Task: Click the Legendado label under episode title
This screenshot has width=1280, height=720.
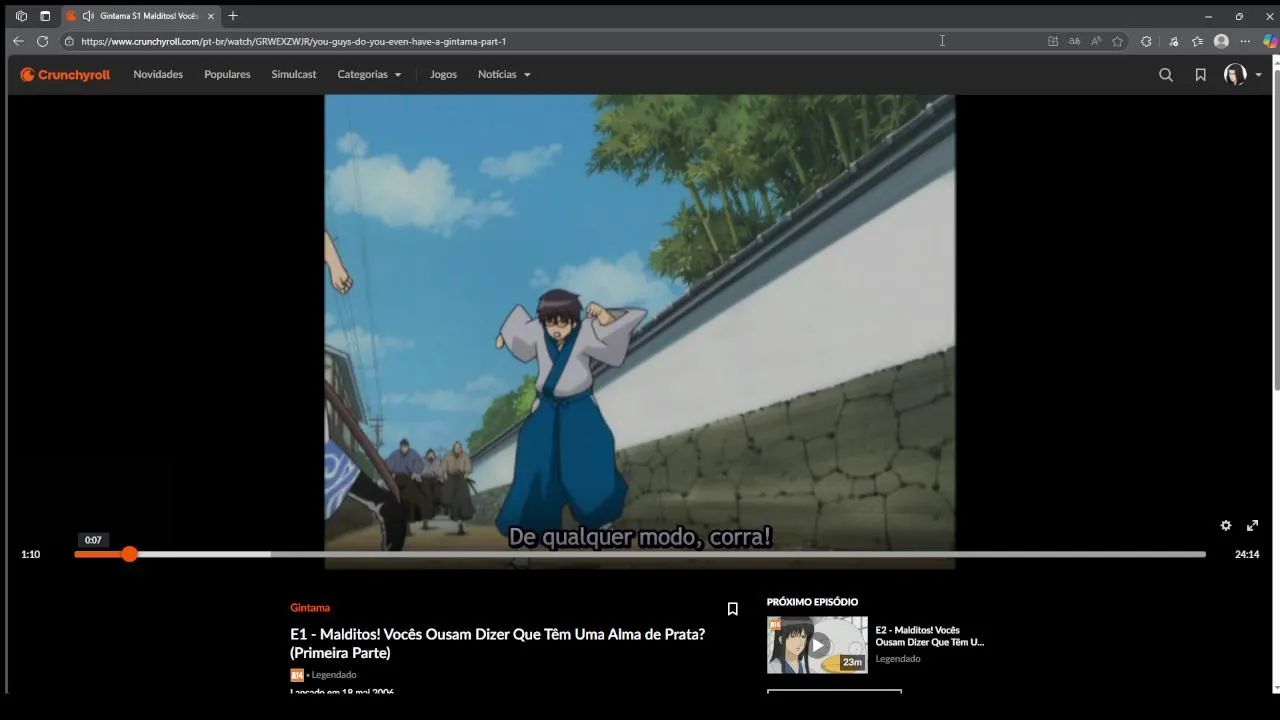Action: click(x=334, y=675)
